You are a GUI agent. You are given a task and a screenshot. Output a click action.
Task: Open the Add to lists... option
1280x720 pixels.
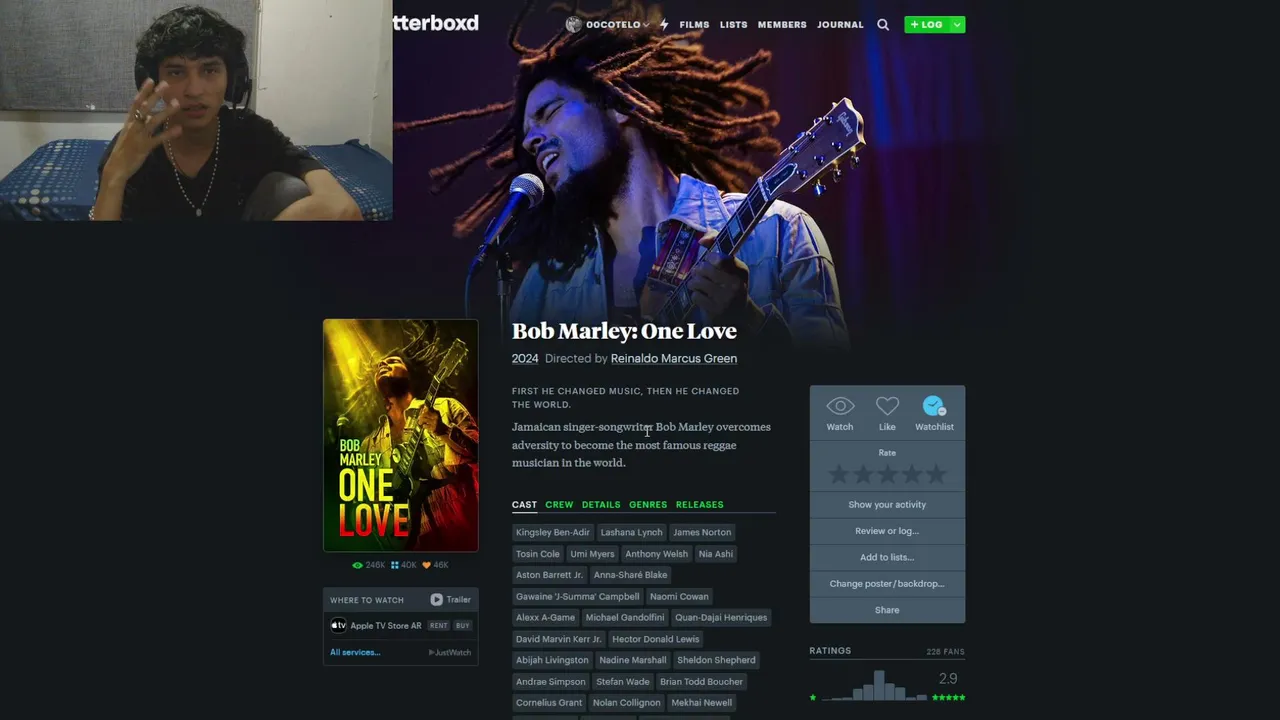point(887,557)
